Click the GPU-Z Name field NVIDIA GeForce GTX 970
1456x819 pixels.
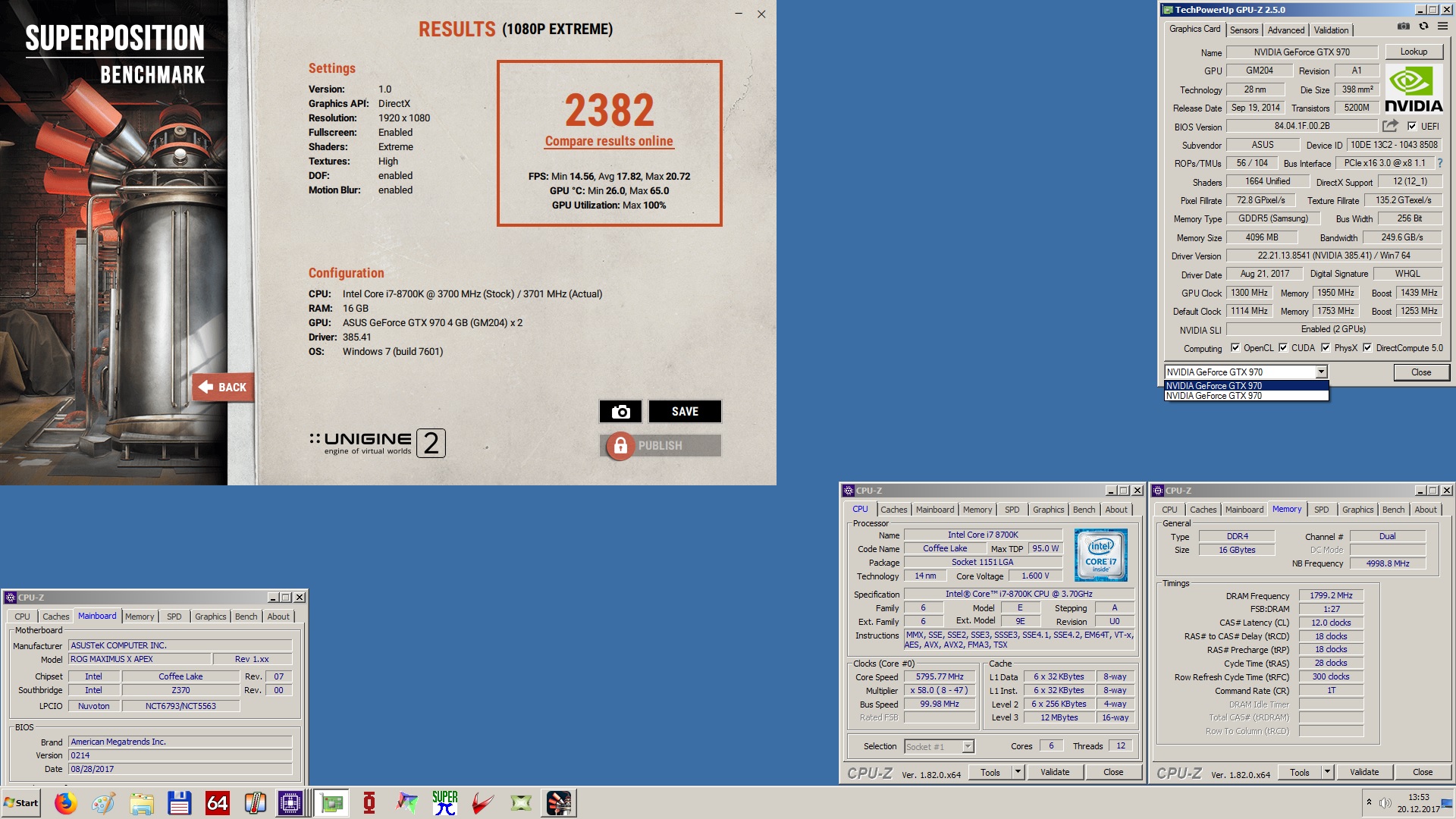point(1302,52)
